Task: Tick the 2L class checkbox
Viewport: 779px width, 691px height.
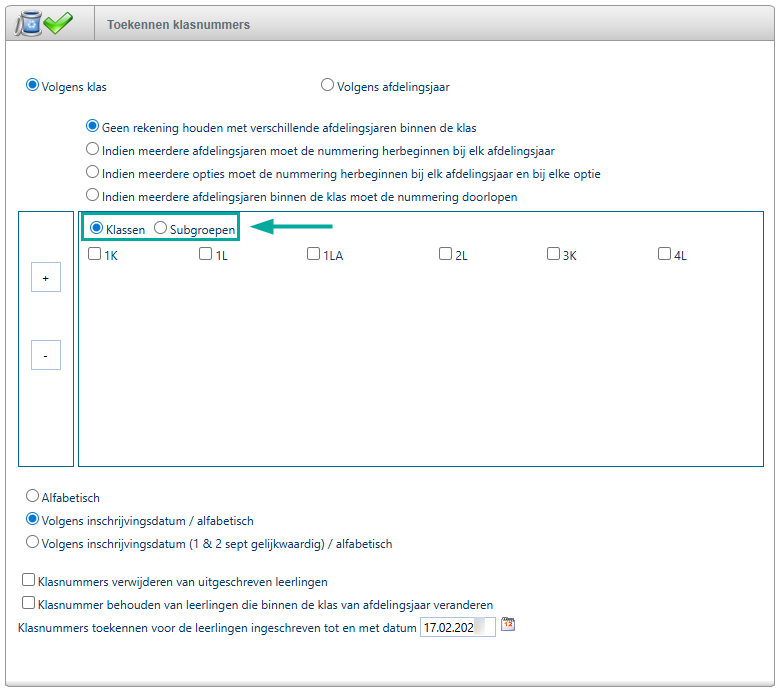Action: 445,254
